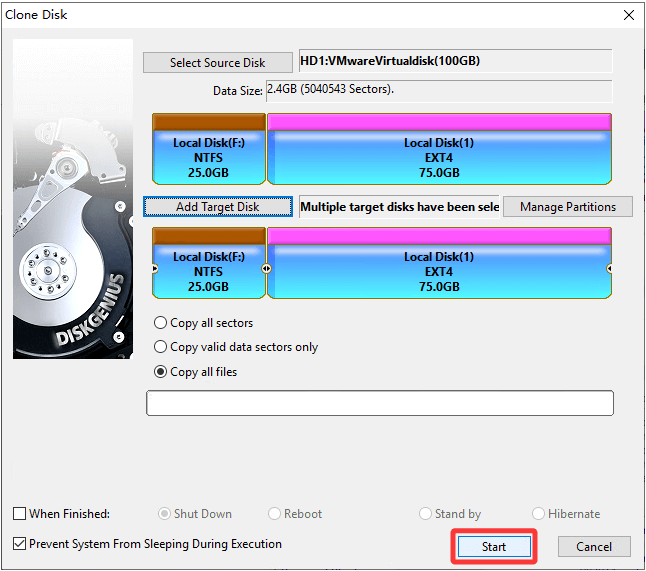
Task: Select target Local Disk(1) EXT4 partition block
Action: pos(438,271)
